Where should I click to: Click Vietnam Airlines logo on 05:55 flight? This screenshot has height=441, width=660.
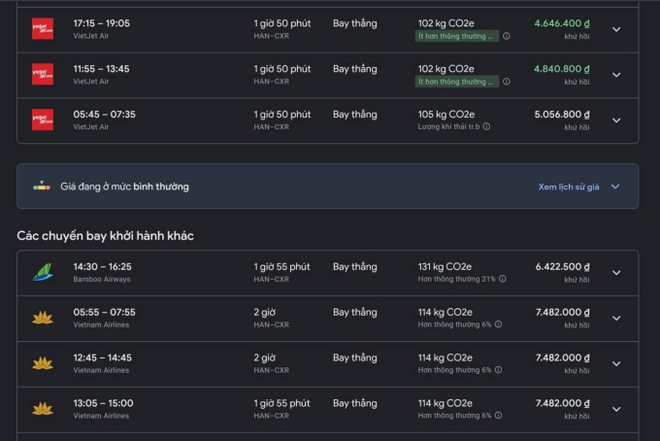tap(42, 318)
